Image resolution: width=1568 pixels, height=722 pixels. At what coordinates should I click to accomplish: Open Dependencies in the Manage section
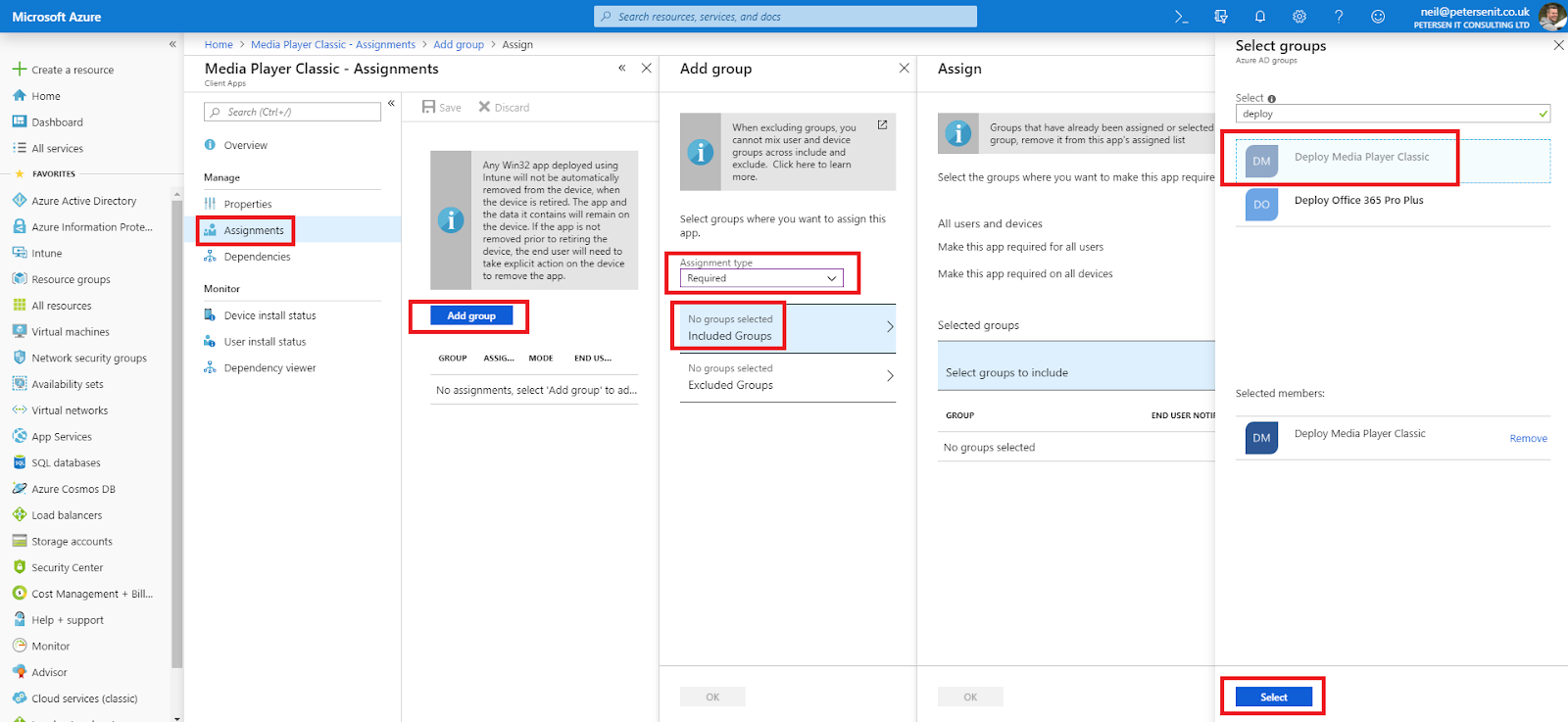pos(257,257)
